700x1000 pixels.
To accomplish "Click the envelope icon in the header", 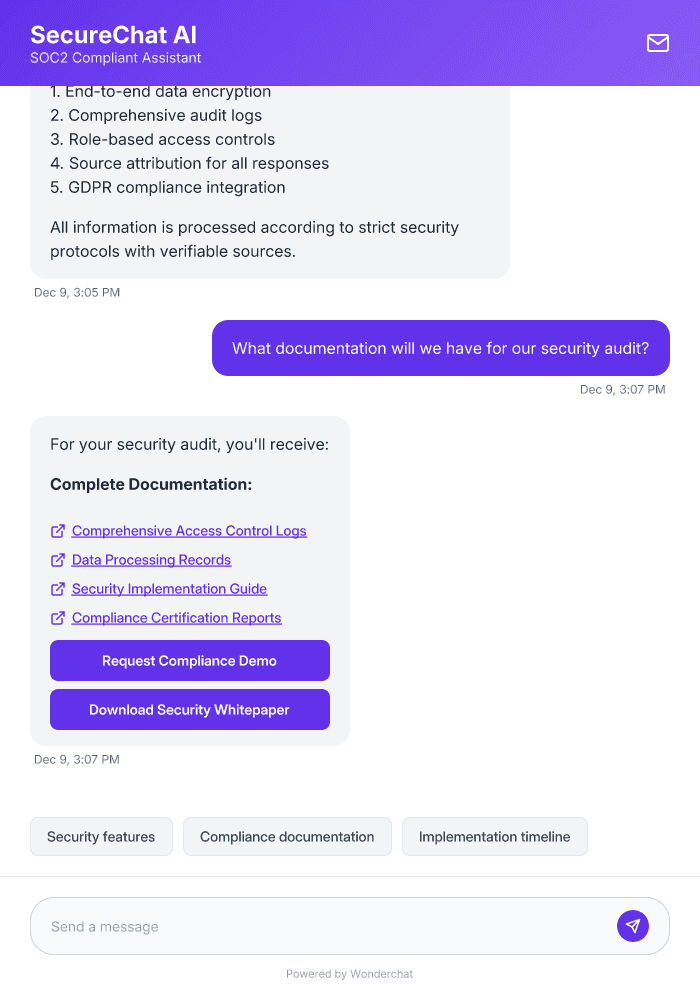I will click(x=658, y=43).
